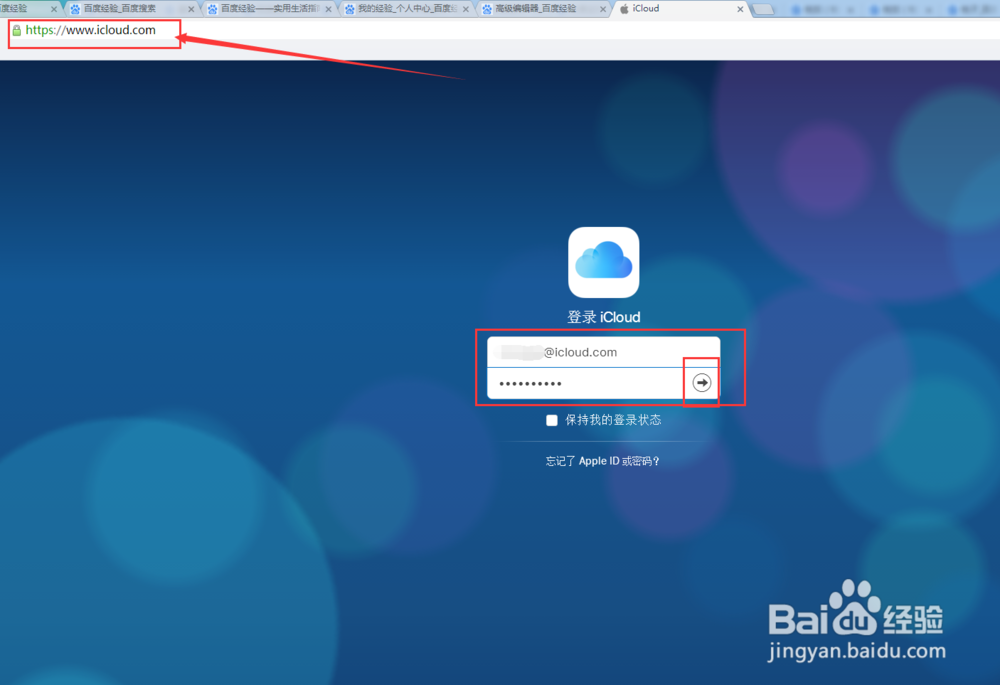Viewport: 1000px width, 685px height.
Task: Close the 我的经验_个人中心 tab
Action: click(x=466, y=10)
